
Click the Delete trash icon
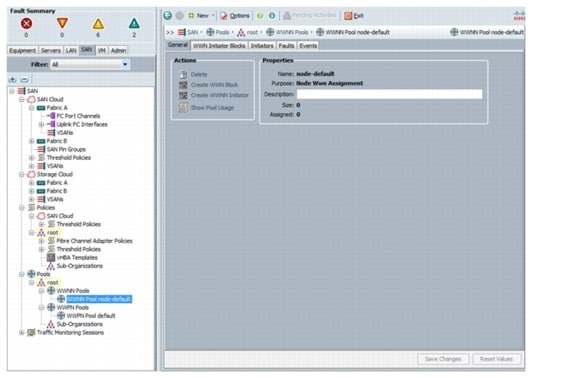tap(183, 74)
